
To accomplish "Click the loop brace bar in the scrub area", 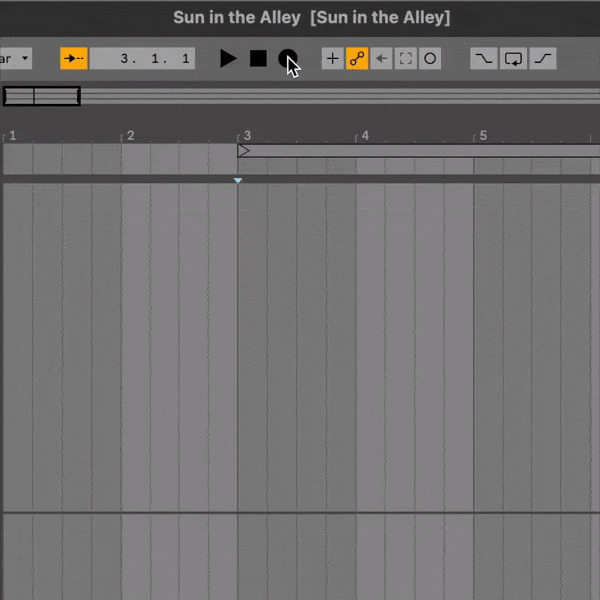I will (x=419, y=151).
